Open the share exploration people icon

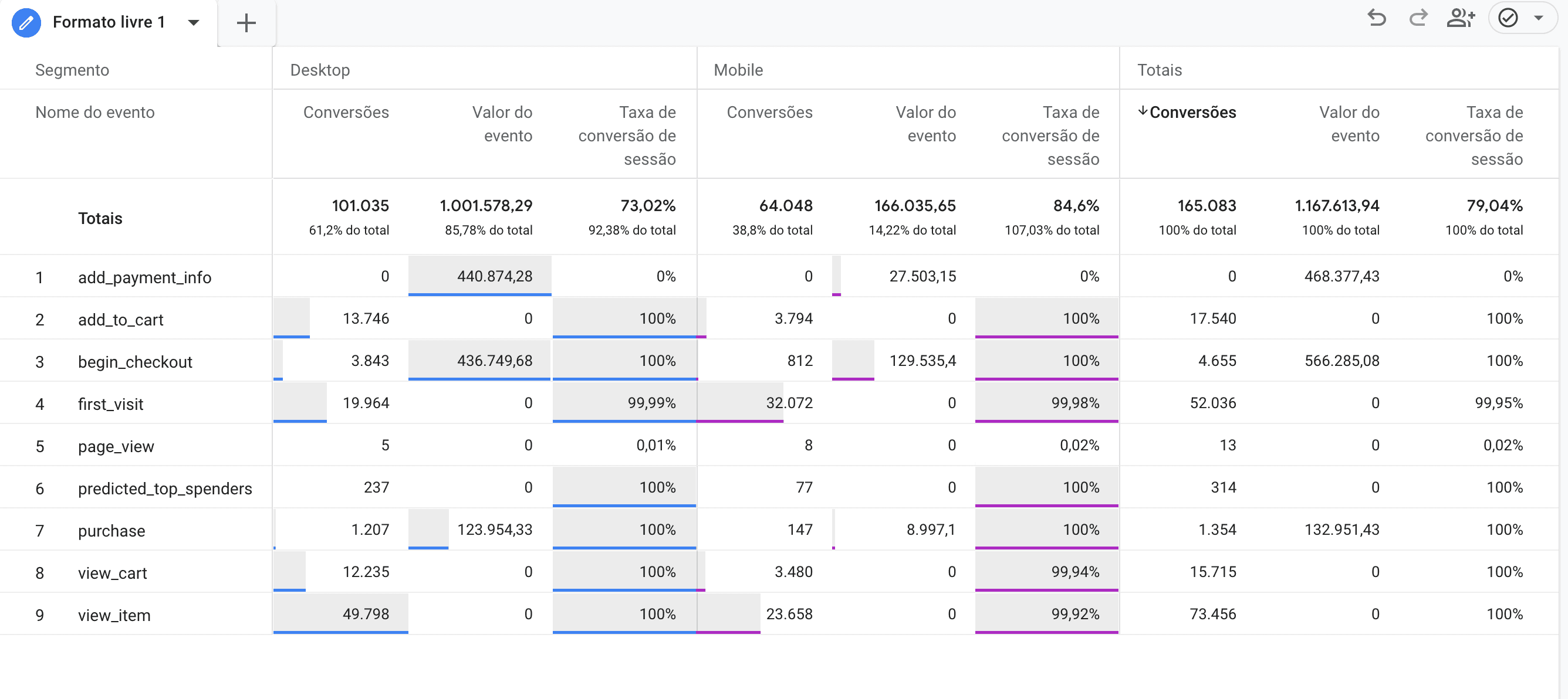(1460, 18)
